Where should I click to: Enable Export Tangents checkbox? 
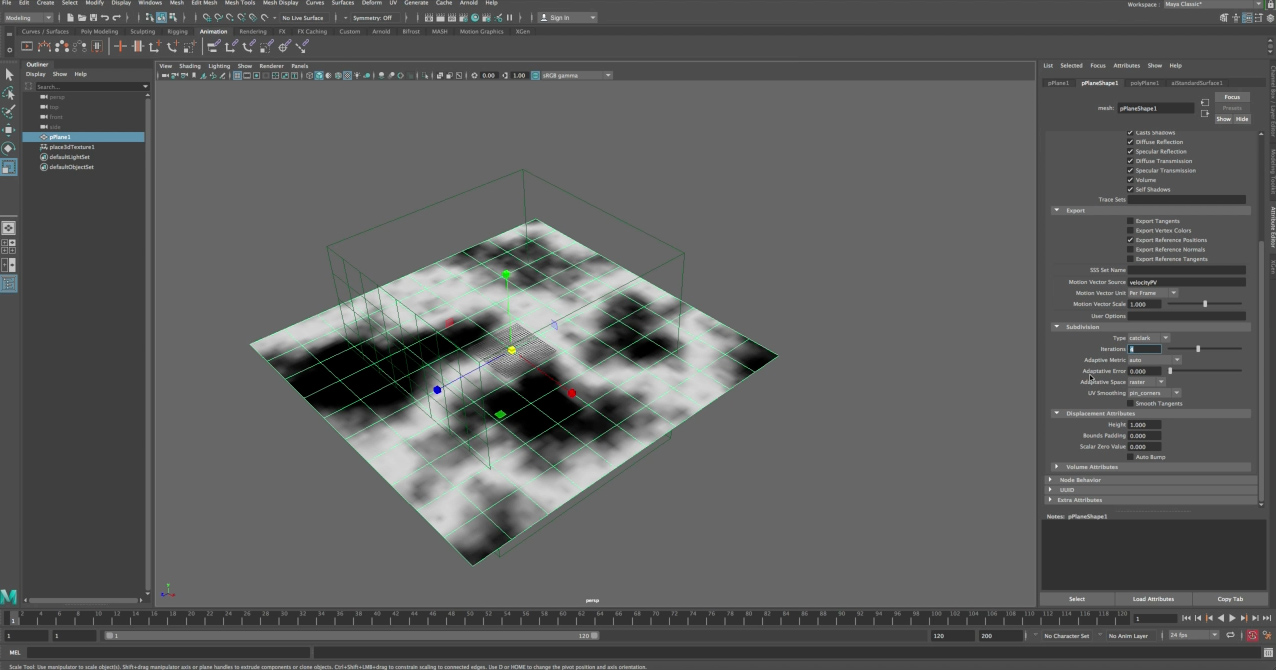pyautogui.click(x=1131, y=221)
